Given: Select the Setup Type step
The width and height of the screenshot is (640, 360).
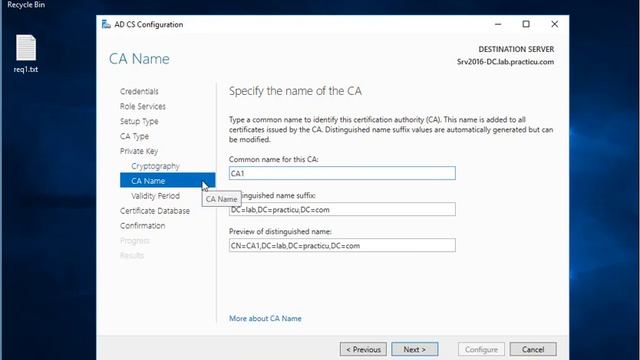Looking at the screenshot, I should (139, 121).
